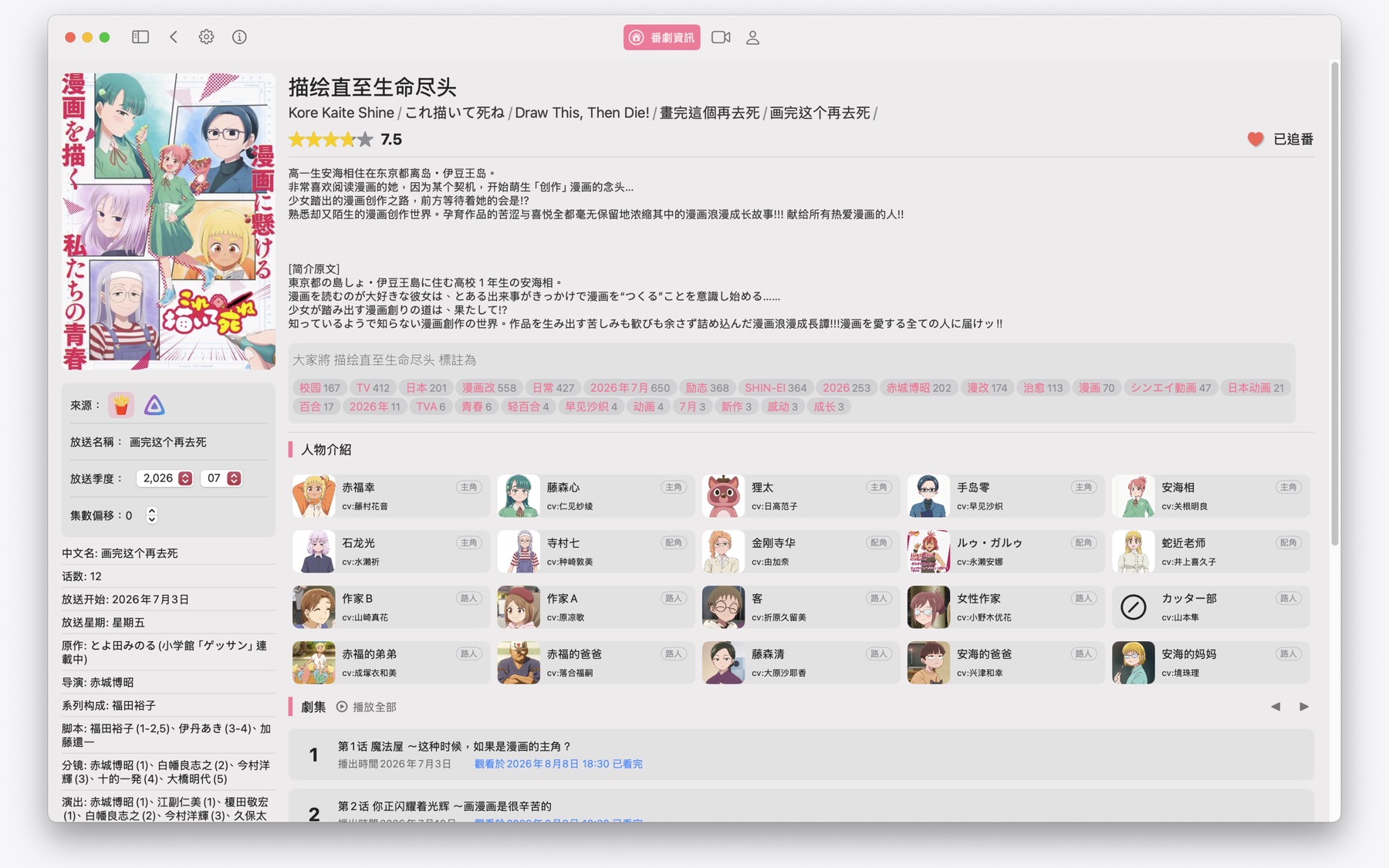1389x868 pixels.
Task: Open 狸太 character avatar
Action: 724,496
